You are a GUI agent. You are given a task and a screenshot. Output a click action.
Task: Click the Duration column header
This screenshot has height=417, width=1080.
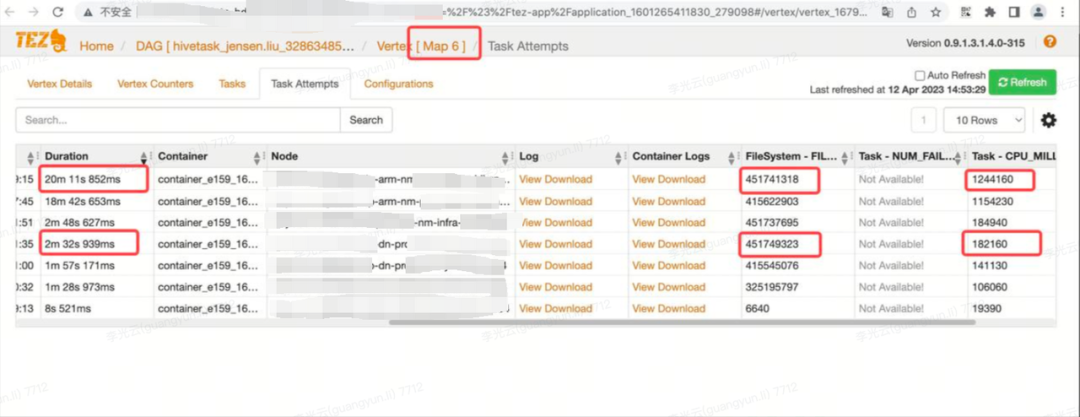67,156
